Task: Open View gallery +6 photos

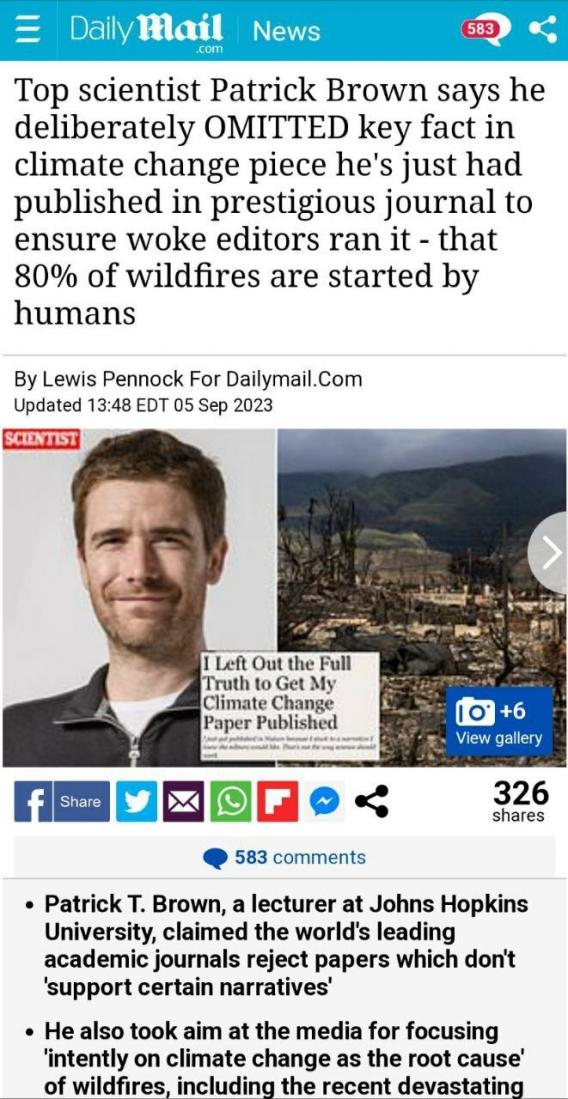Action: click(x=499, y=723)
